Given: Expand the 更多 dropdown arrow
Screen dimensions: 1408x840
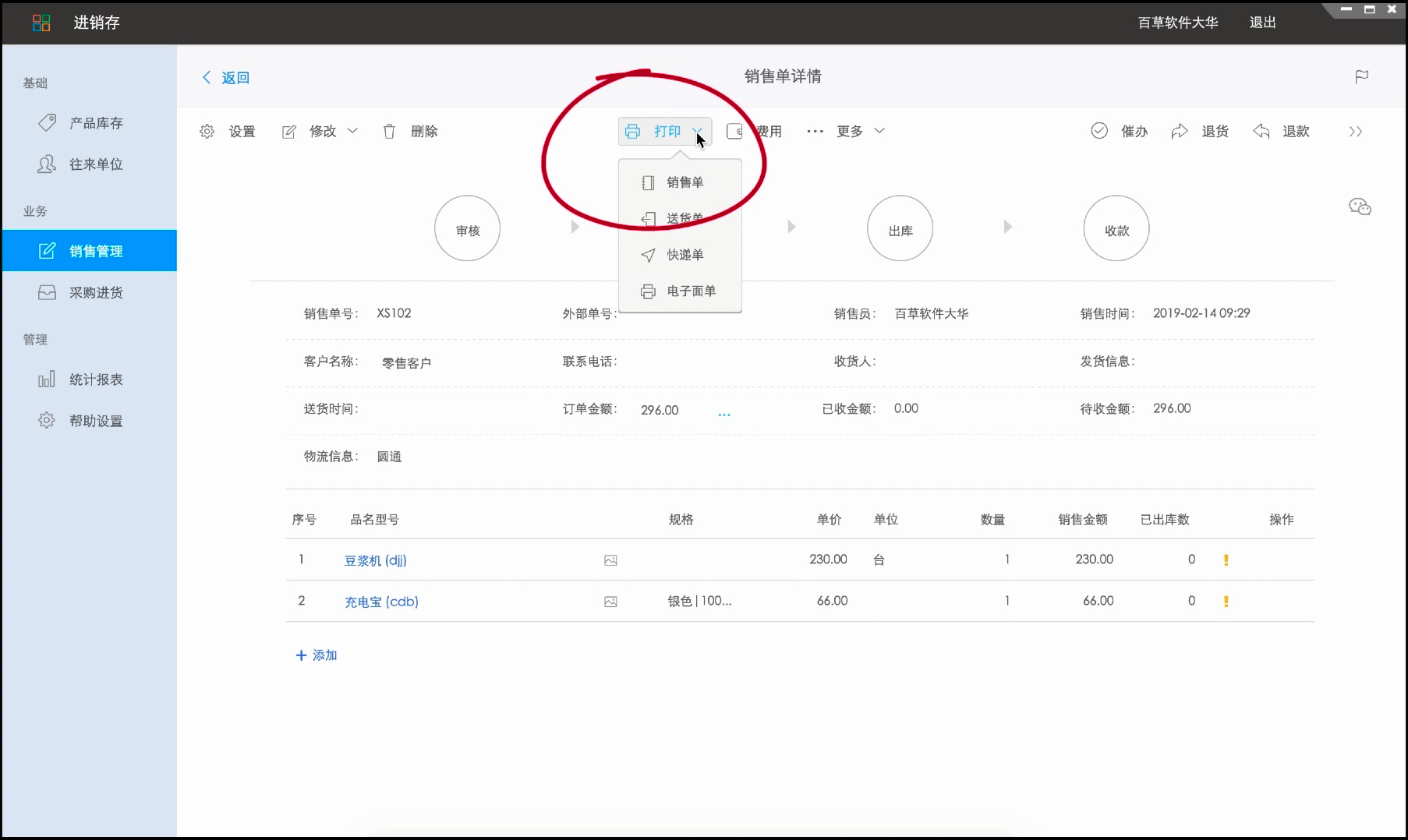Looking at the screenshot, I should [x=879, y=131].
